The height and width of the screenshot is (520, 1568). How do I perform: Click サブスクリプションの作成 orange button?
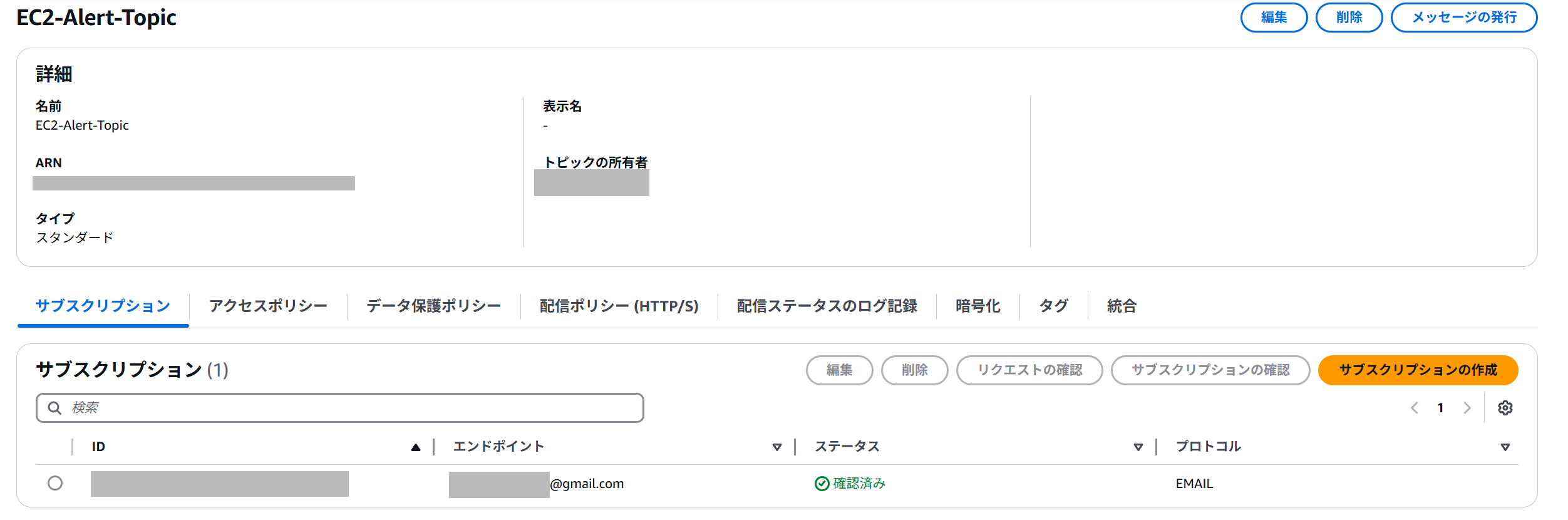tap(1418, 370)
